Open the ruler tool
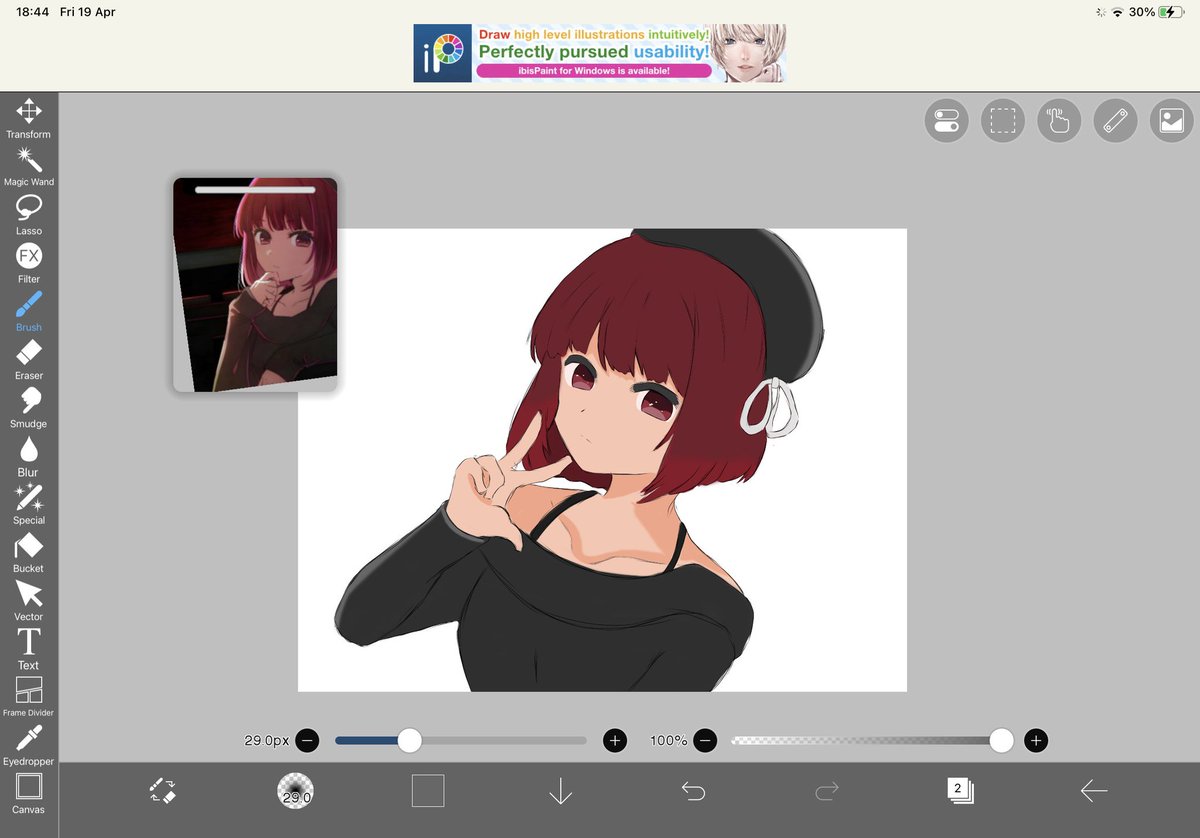 [1115, 121]
